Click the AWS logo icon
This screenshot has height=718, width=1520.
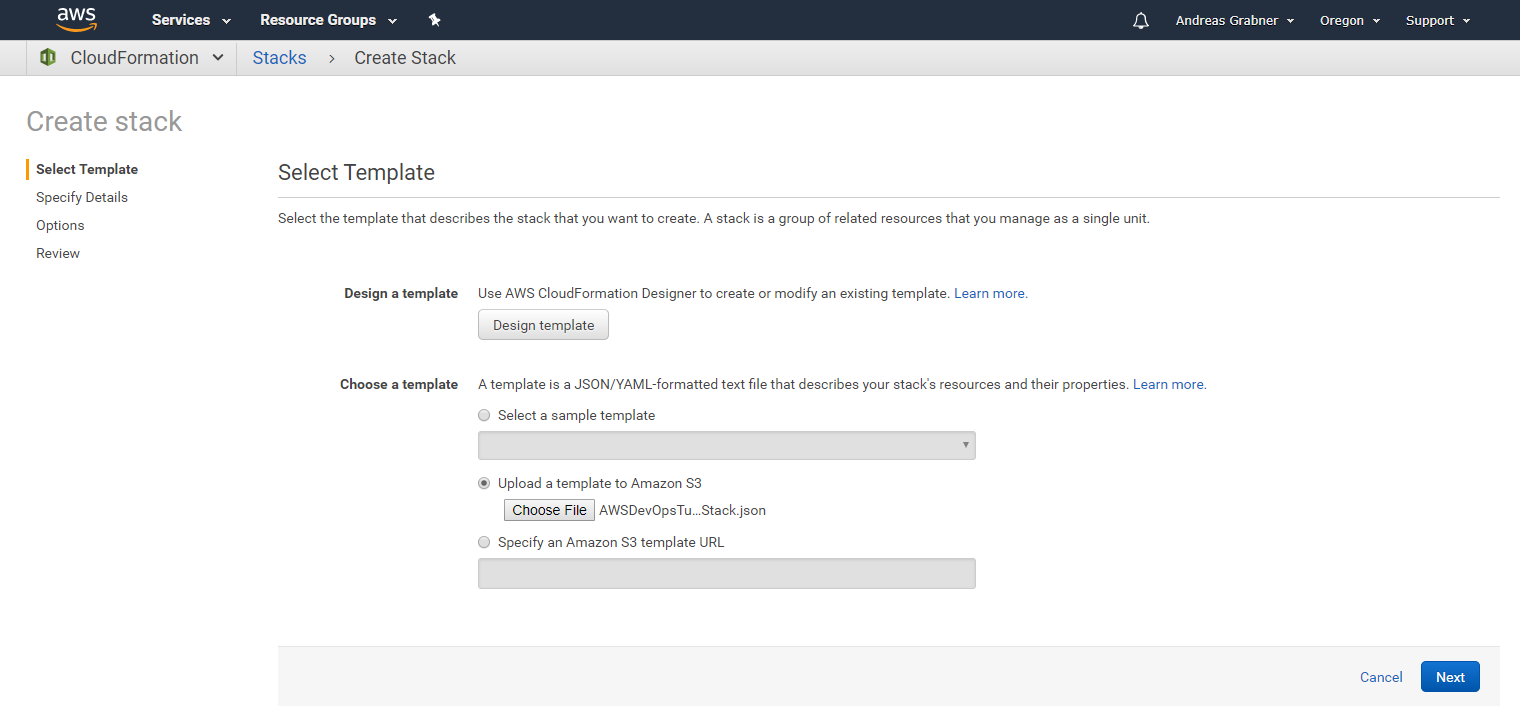[77, 19]
